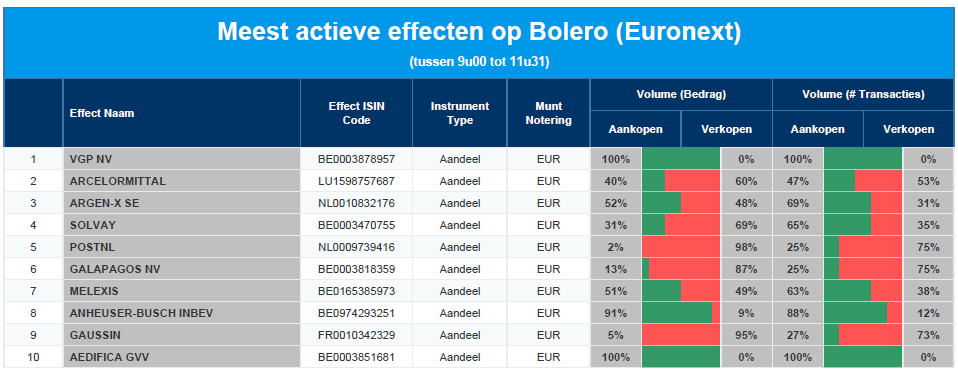Click the SOLVAY effect name
Viewport: 958px width, 371px height.
[93, 225]
